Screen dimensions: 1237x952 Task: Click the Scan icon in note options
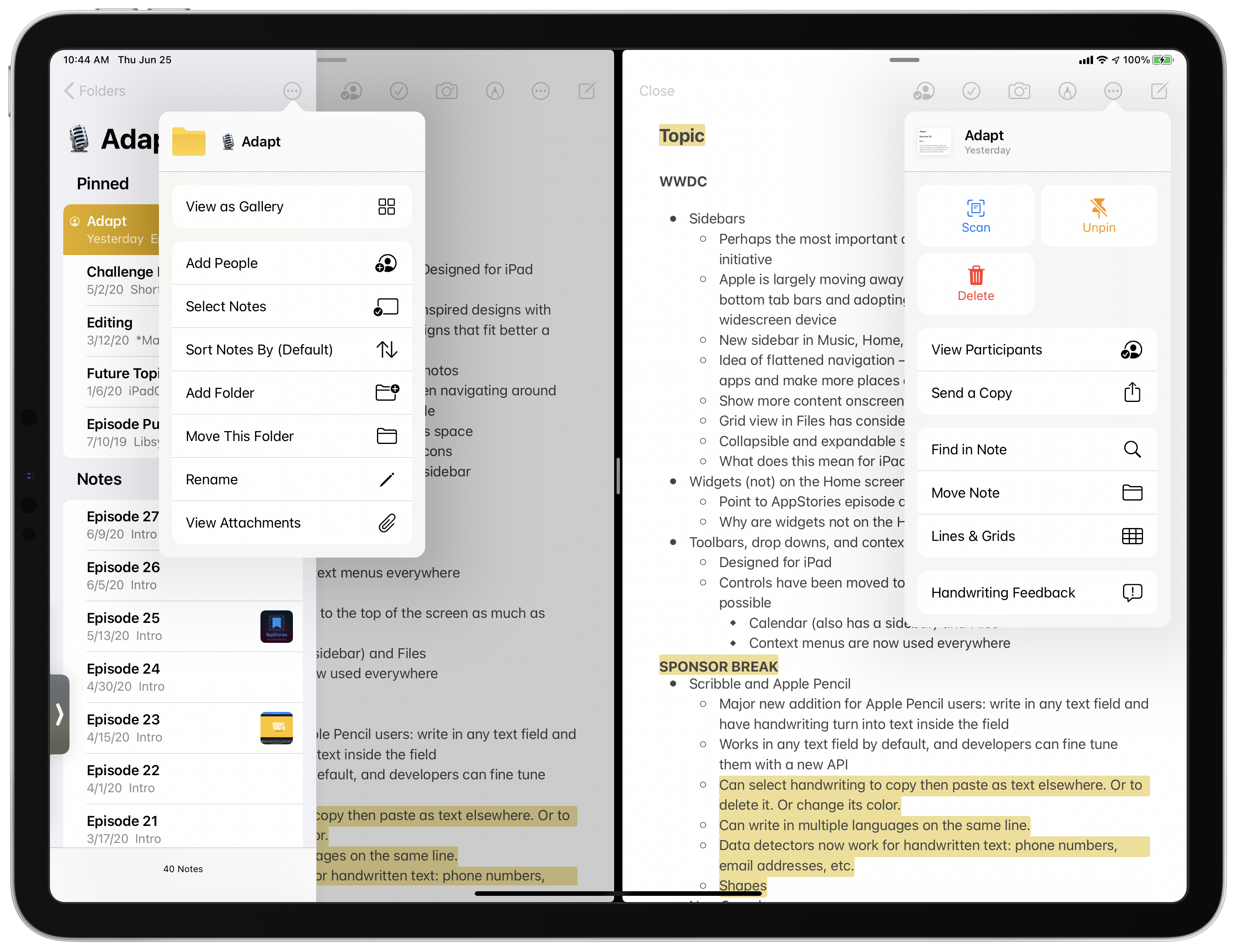point(975,213)
